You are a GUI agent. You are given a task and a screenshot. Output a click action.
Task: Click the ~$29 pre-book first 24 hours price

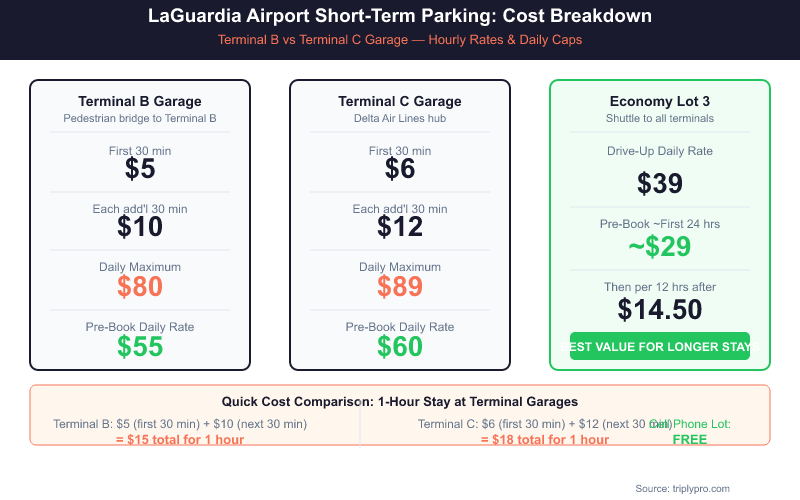pyautogui.click(x=660, y=247)
